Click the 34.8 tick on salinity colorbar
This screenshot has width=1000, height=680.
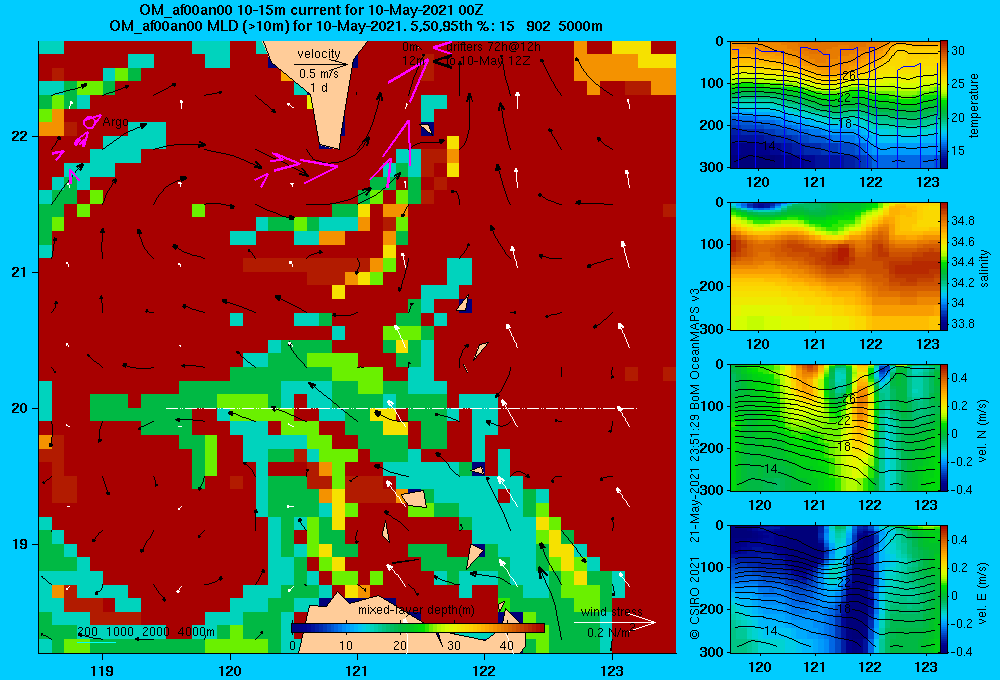point(963,221)
